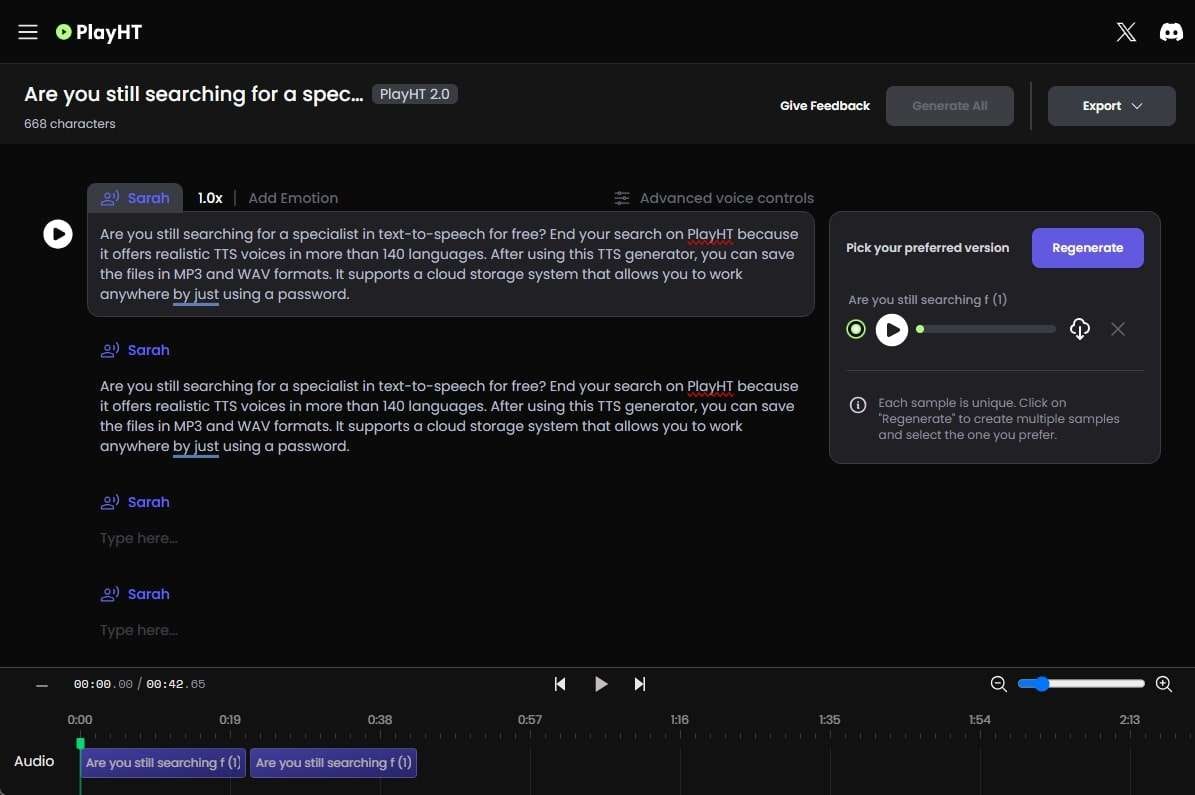
Task: Change voice Sarah of second paragraph
Action: point(135,350)
